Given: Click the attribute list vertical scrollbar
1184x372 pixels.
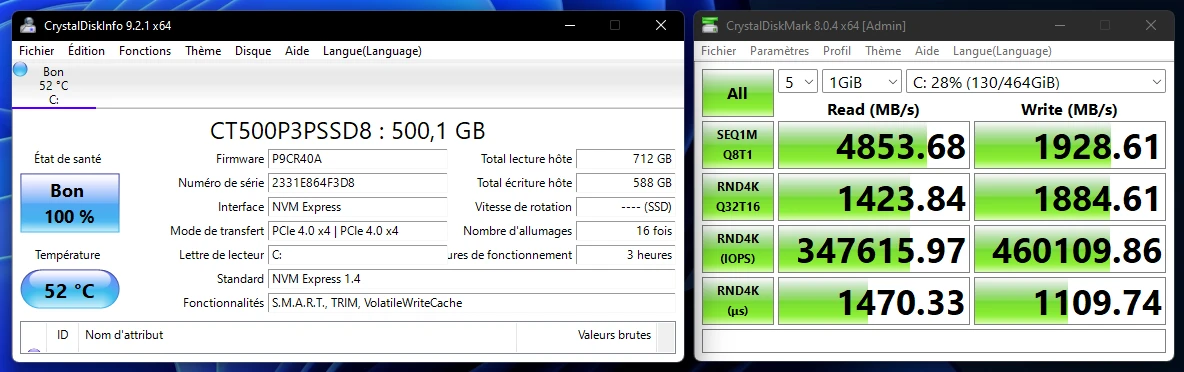Looking at the screenshot, I should tap(665, 337).
